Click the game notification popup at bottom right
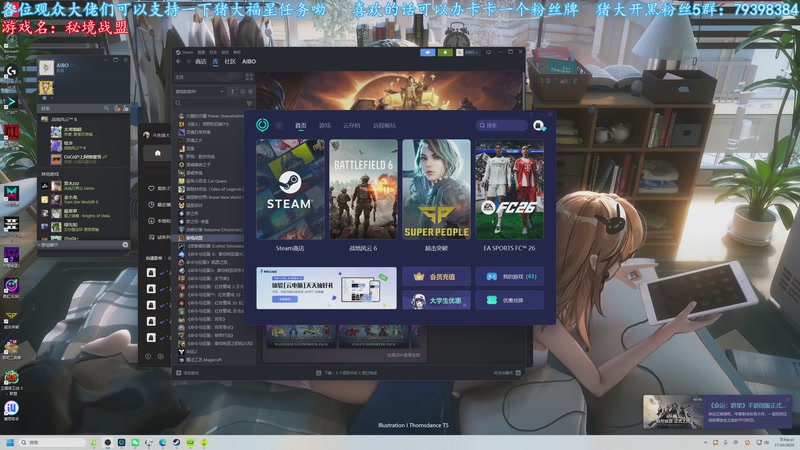The width and height of the screenshot is (800, 450). (x=718, y=412)
